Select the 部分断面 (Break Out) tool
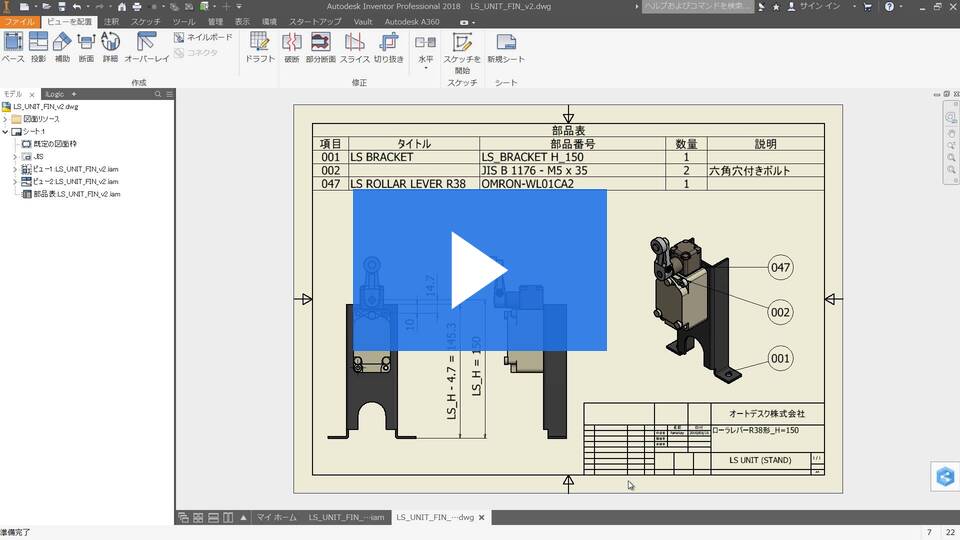The width and height of the screenshot is (960, 540). click(x=320, y=48)
